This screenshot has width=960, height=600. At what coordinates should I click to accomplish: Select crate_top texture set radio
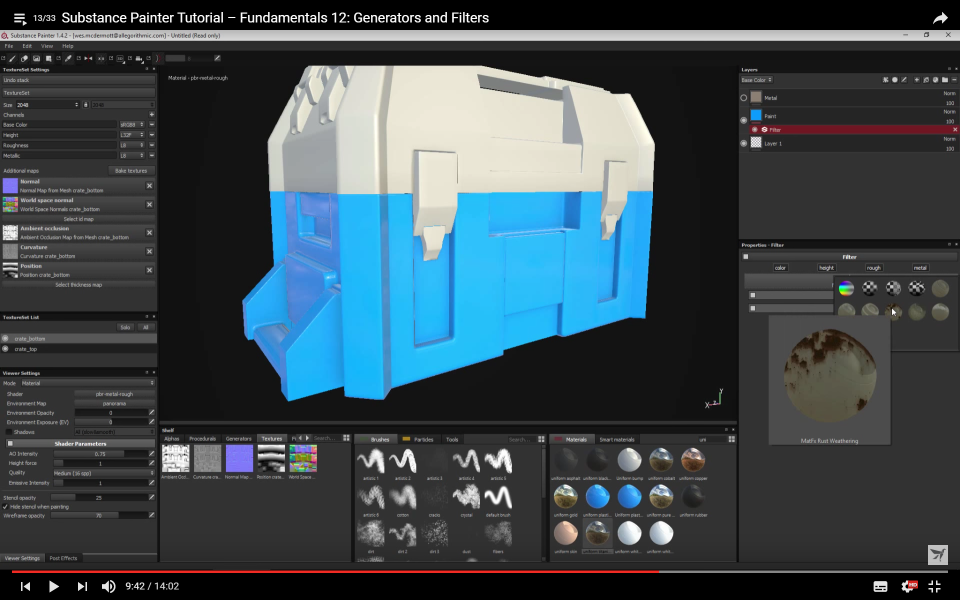(x=6, y=349)
